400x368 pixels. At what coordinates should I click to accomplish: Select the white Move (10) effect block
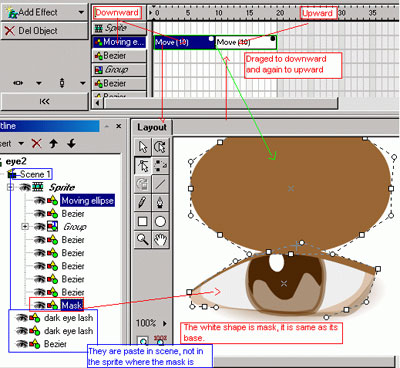pyautogui.click(x=246, y=42)
